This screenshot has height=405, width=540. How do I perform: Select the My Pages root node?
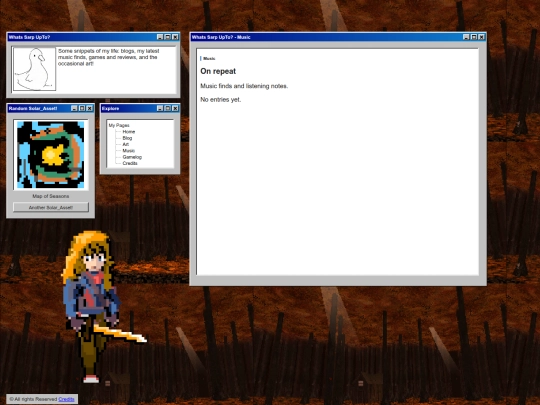(119, 125)
